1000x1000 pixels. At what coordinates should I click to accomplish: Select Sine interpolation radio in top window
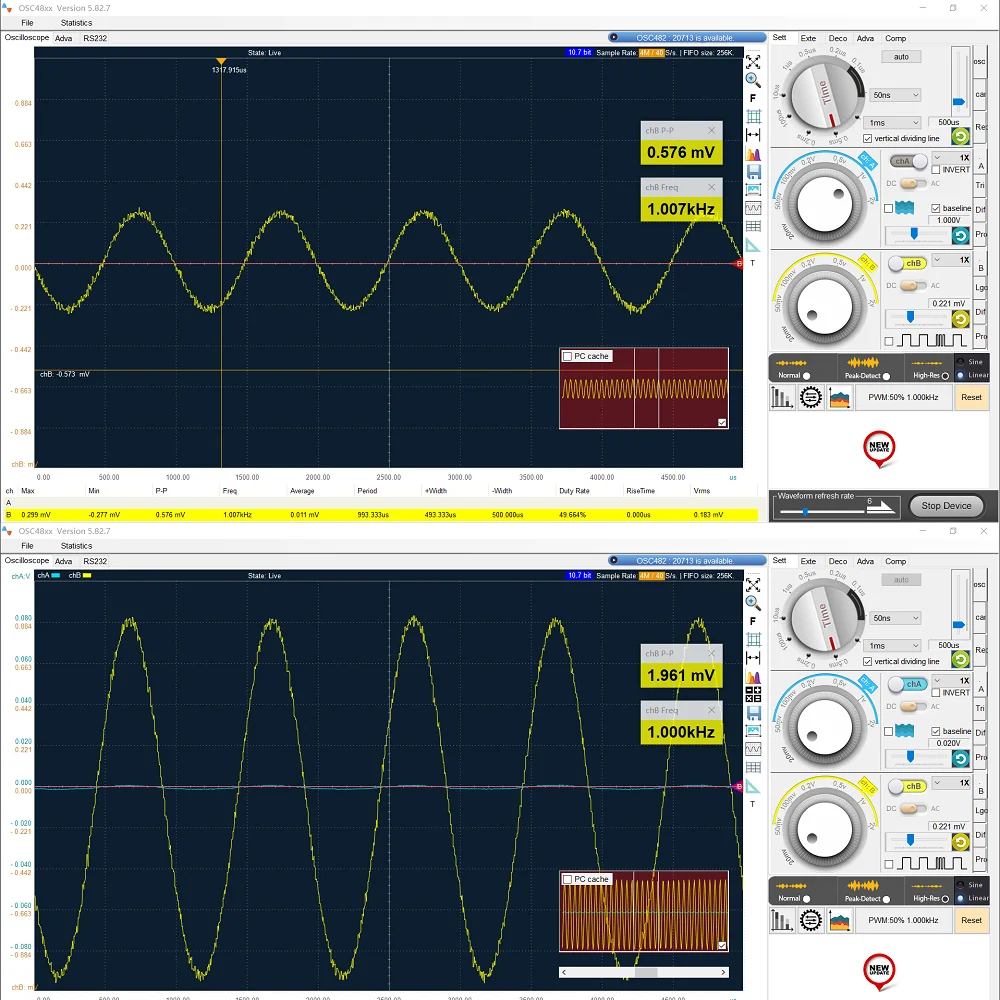coord(960,362)
